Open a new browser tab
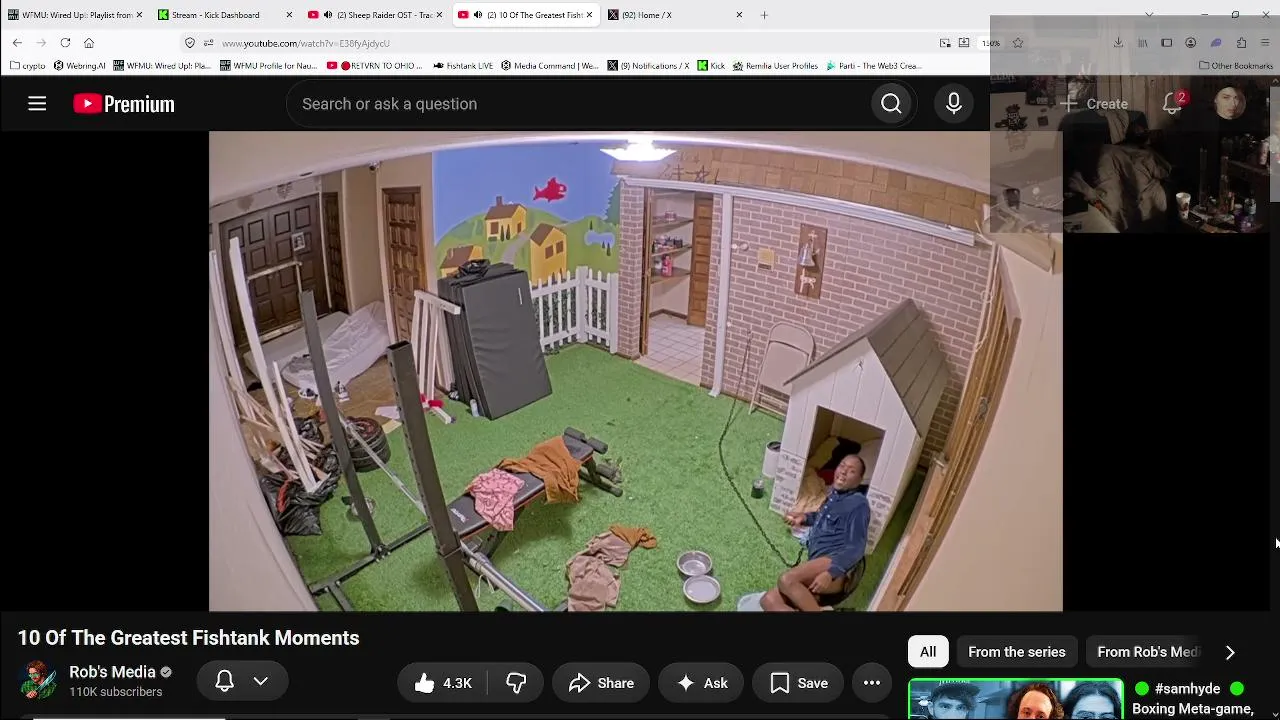 [x=764, y=15]
